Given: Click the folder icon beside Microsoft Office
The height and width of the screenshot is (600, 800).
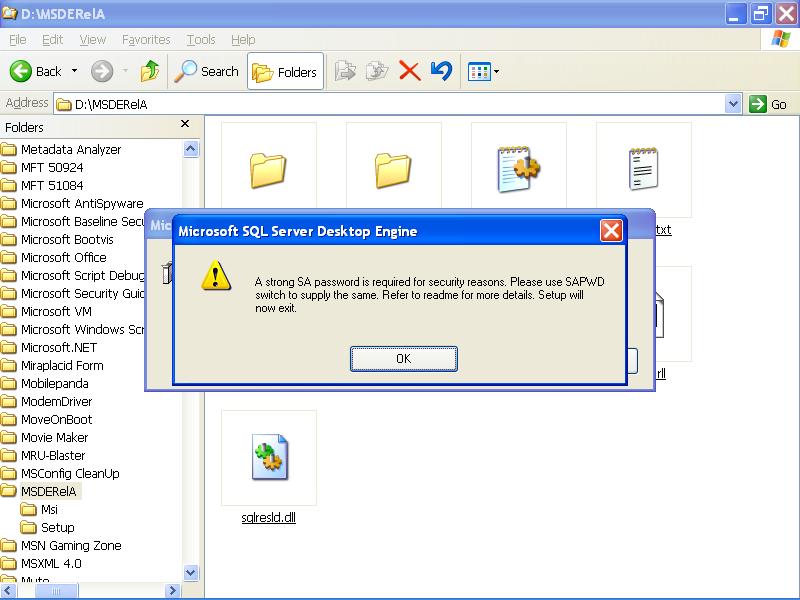Looking at the screenshot, I should (9, 258).
